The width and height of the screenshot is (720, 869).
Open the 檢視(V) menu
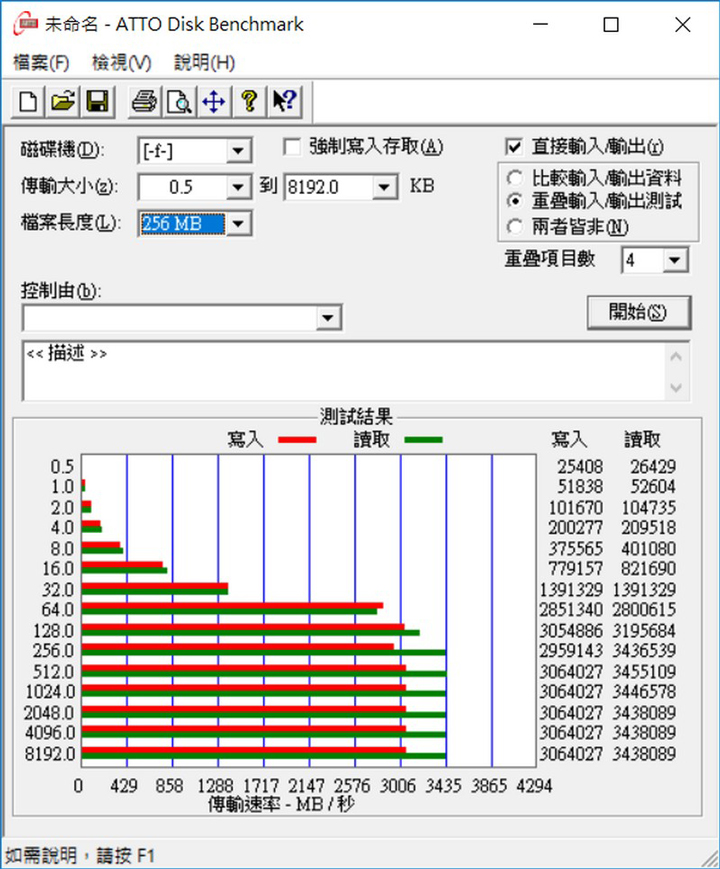click(x=121, y=63)
